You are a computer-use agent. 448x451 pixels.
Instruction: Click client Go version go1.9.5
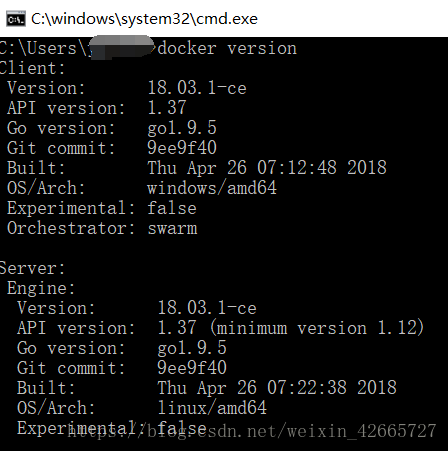[182, 128]
